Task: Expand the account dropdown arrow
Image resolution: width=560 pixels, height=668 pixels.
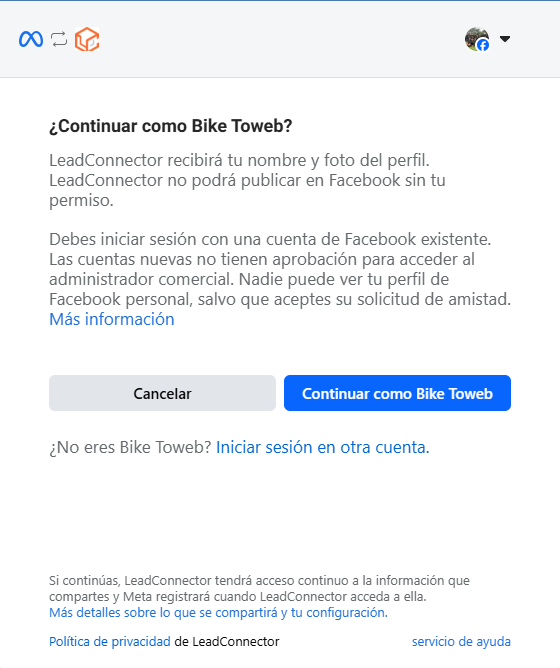Action: coord(505,39)
